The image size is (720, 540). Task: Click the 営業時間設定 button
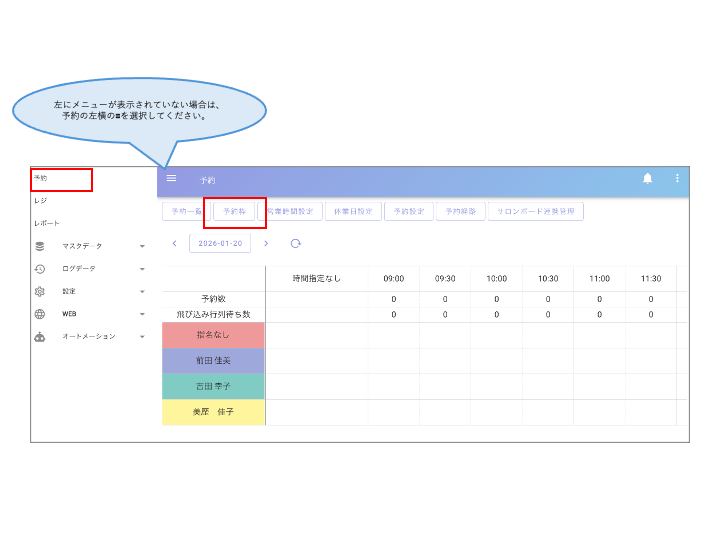[289, 212]
